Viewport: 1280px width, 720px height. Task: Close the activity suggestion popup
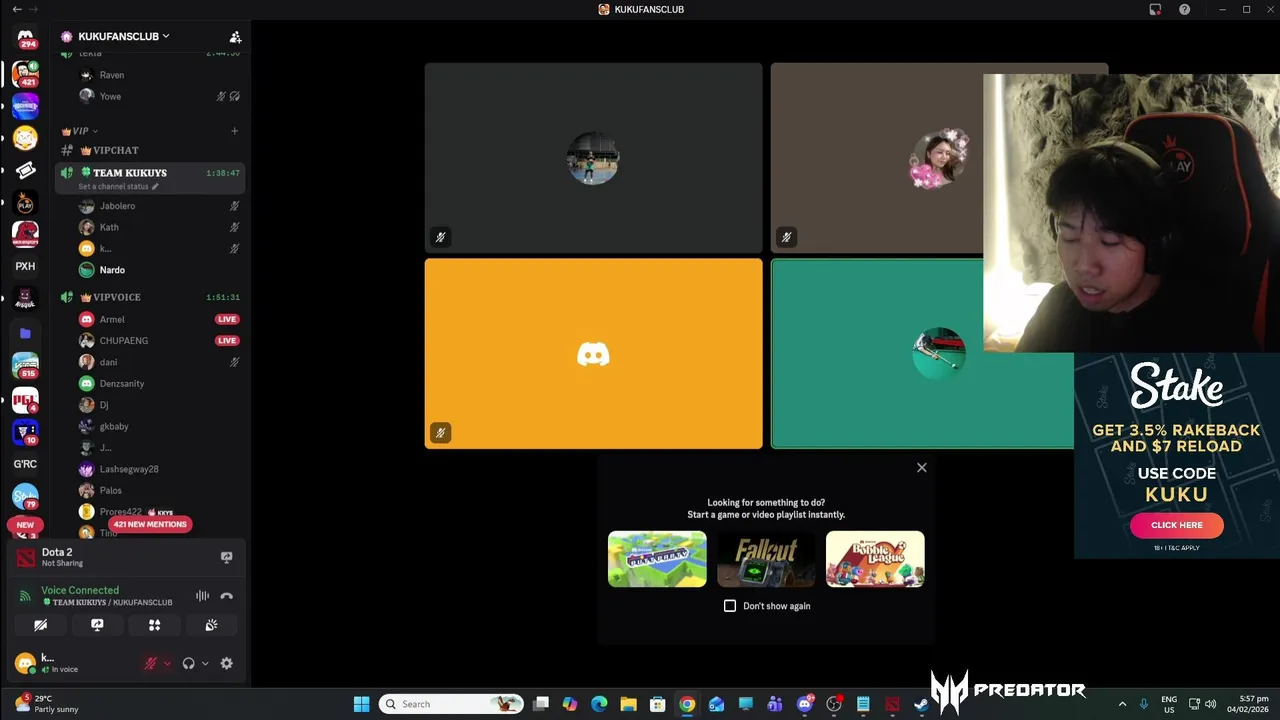coord(922,468)
